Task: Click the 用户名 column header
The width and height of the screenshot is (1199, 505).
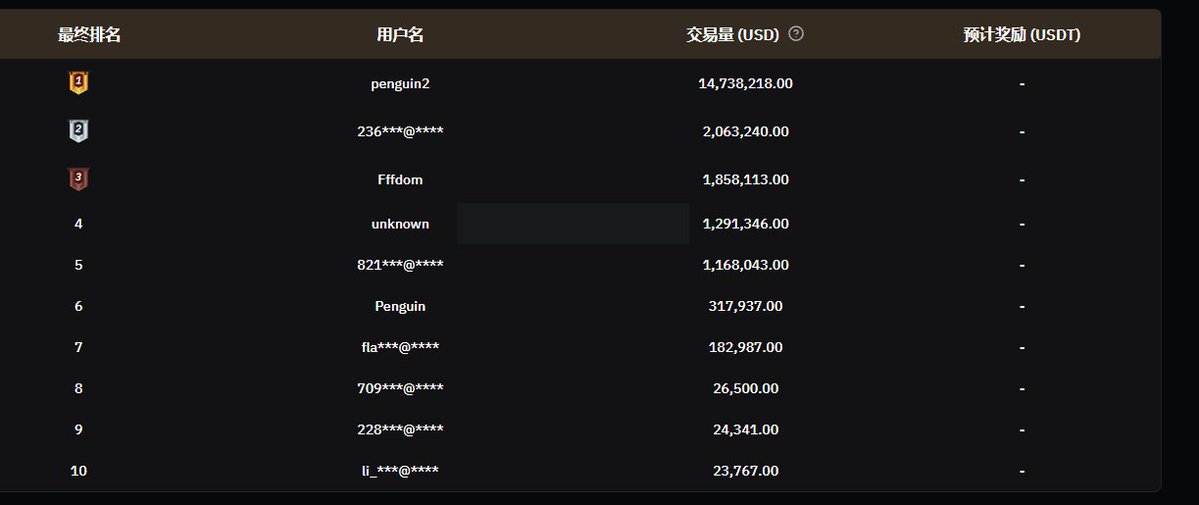Action: point(400,34)
